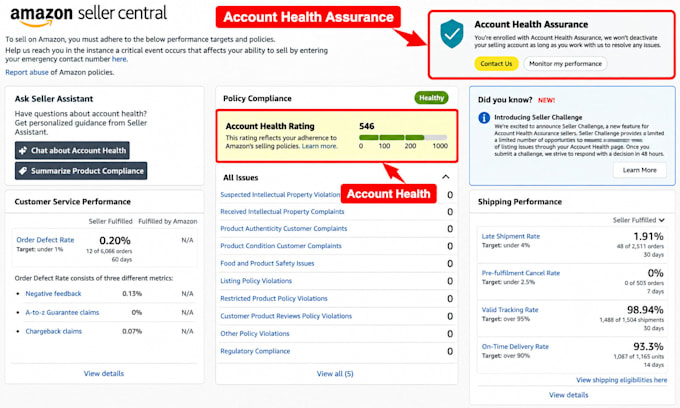Image resolution: width=680 pixels, height=408 pixels.
Task: Click the 98.94% Valid Tracking Rate value
Action: click(645, 310)
